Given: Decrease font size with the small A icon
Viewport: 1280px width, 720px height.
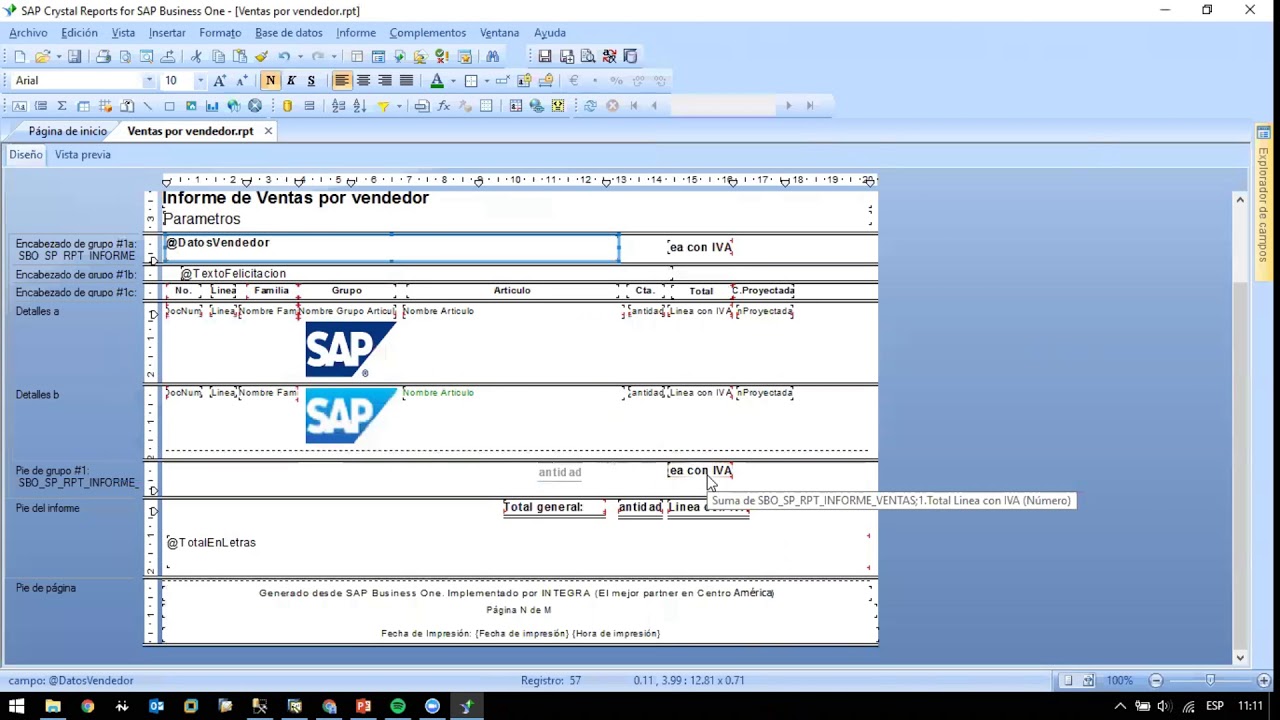Looking at the screenshot, I should pos(241,81).
